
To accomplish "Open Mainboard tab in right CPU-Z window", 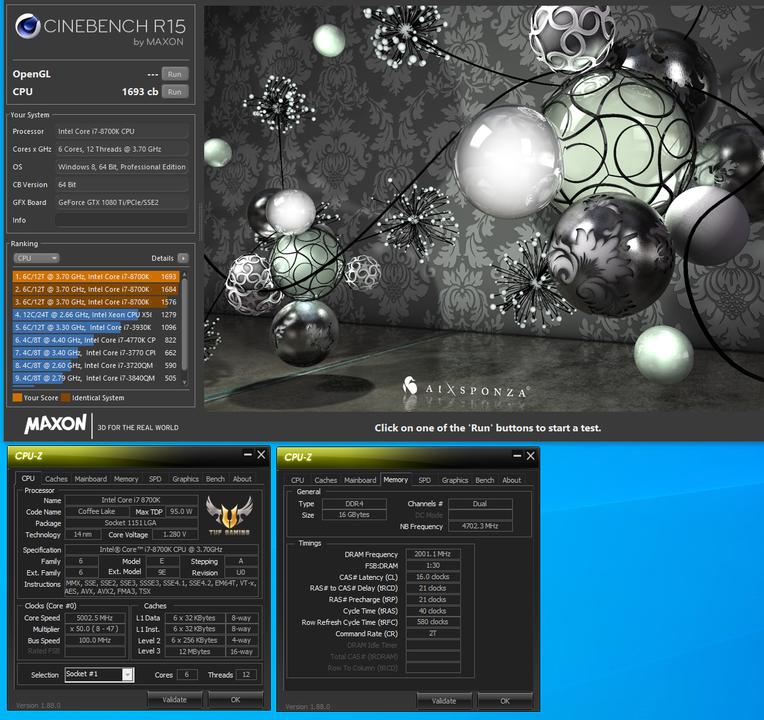I will 360,480.
